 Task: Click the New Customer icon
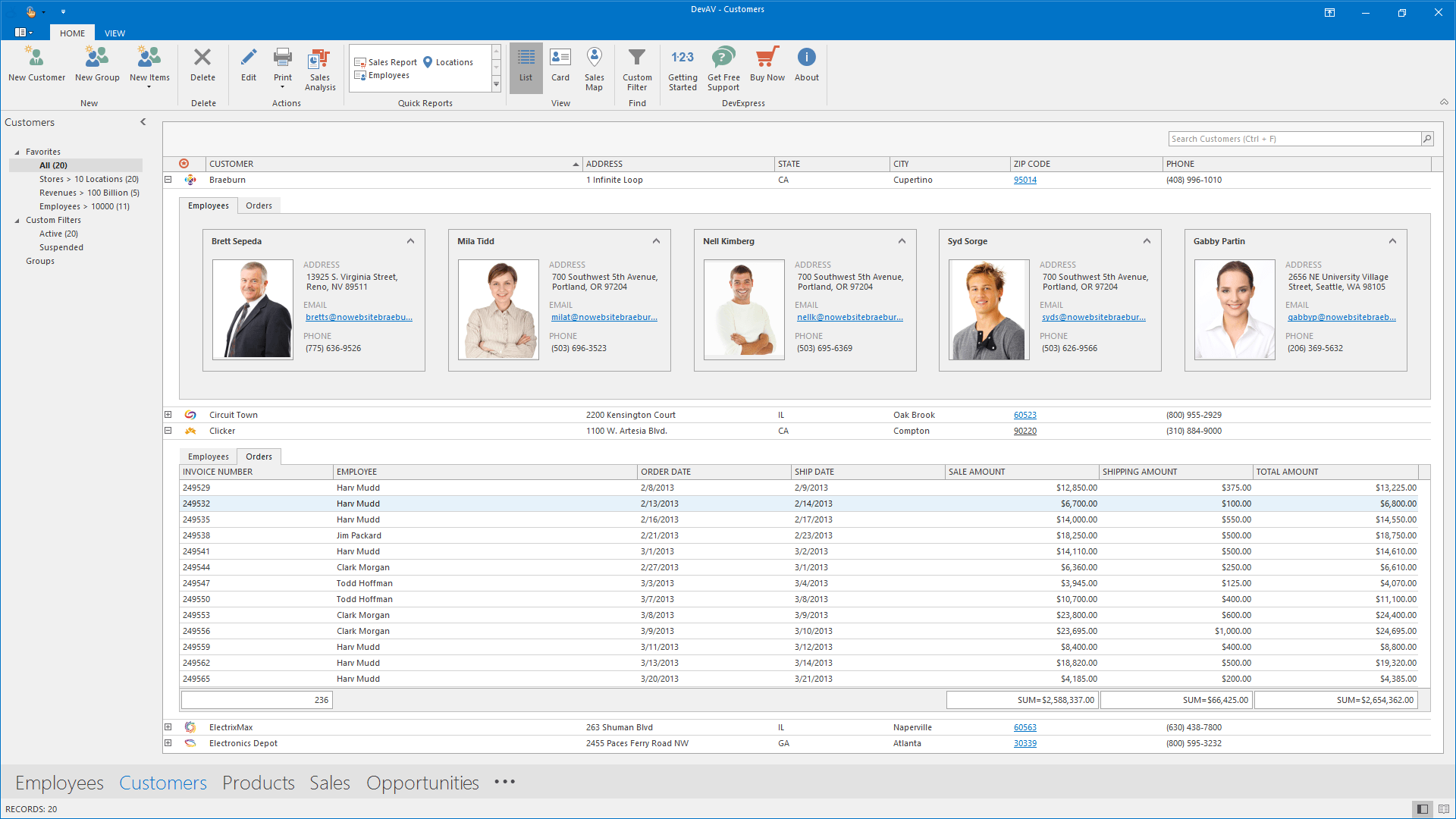click(x=36, y=58)
